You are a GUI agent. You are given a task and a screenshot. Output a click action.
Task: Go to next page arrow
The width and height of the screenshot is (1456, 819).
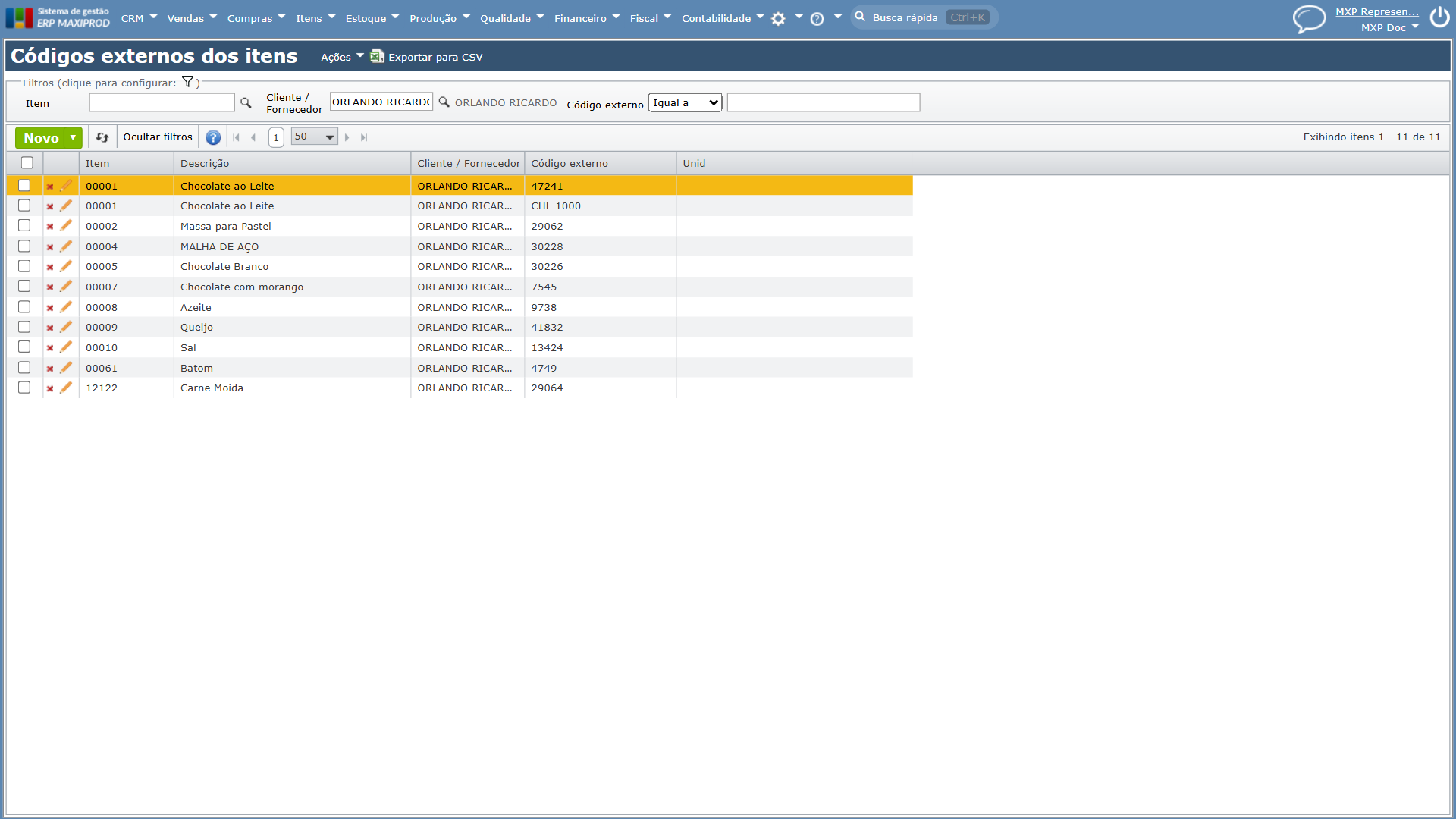(x=347, y=137)
